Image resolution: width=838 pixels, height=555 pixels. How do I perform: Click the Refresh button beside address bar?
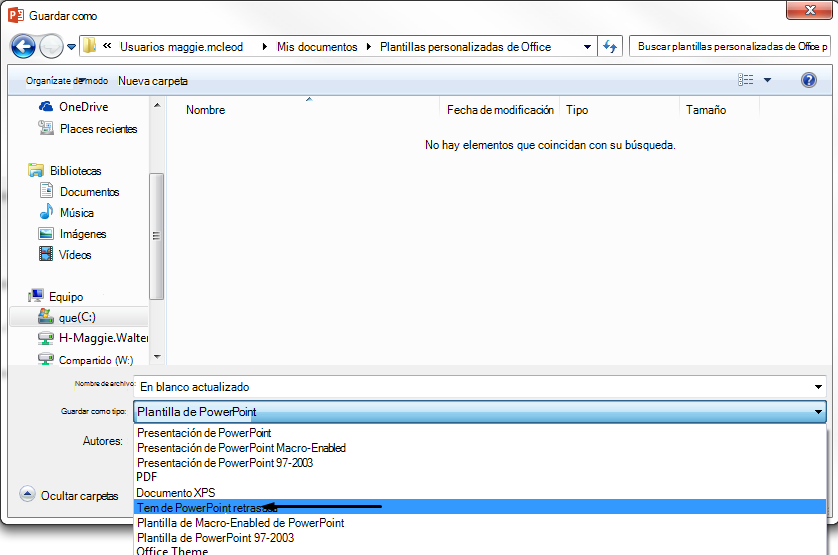tap(610, 47)
